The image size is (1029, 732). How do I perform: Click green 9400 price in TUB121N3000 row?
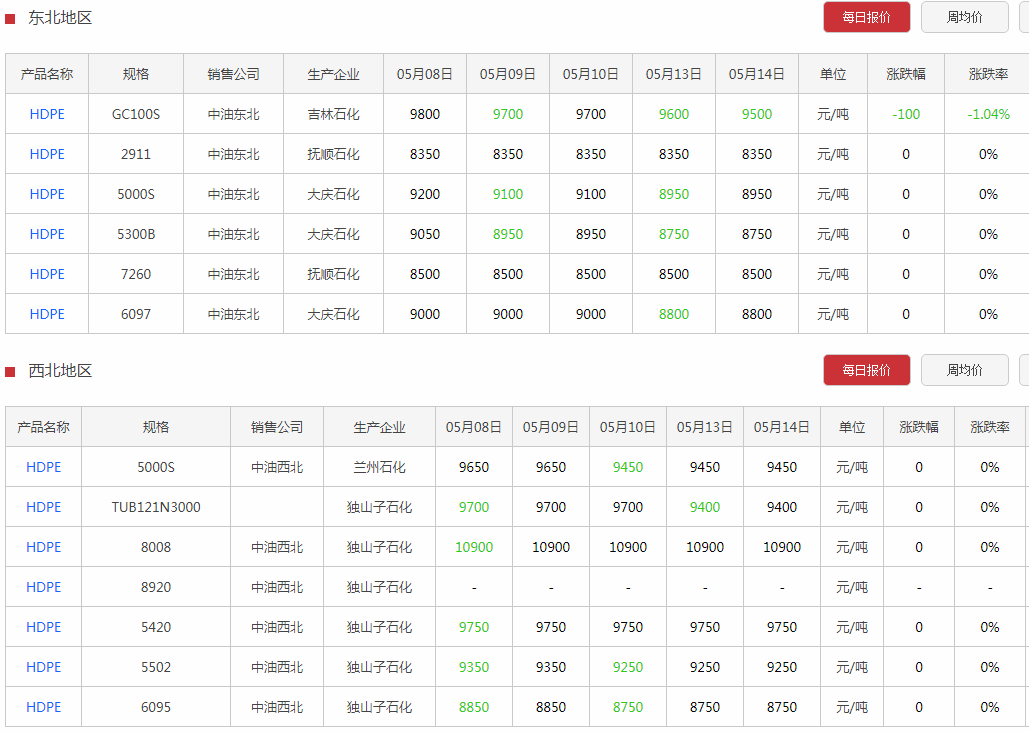pos(705,507)
